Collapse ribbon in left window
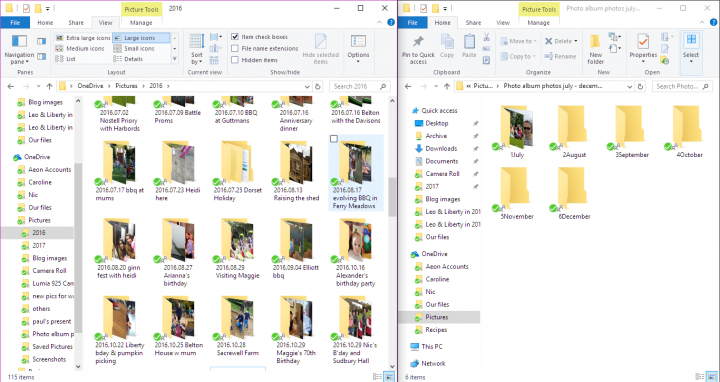Viewport: 720px width, 382px height. point(380,22)
